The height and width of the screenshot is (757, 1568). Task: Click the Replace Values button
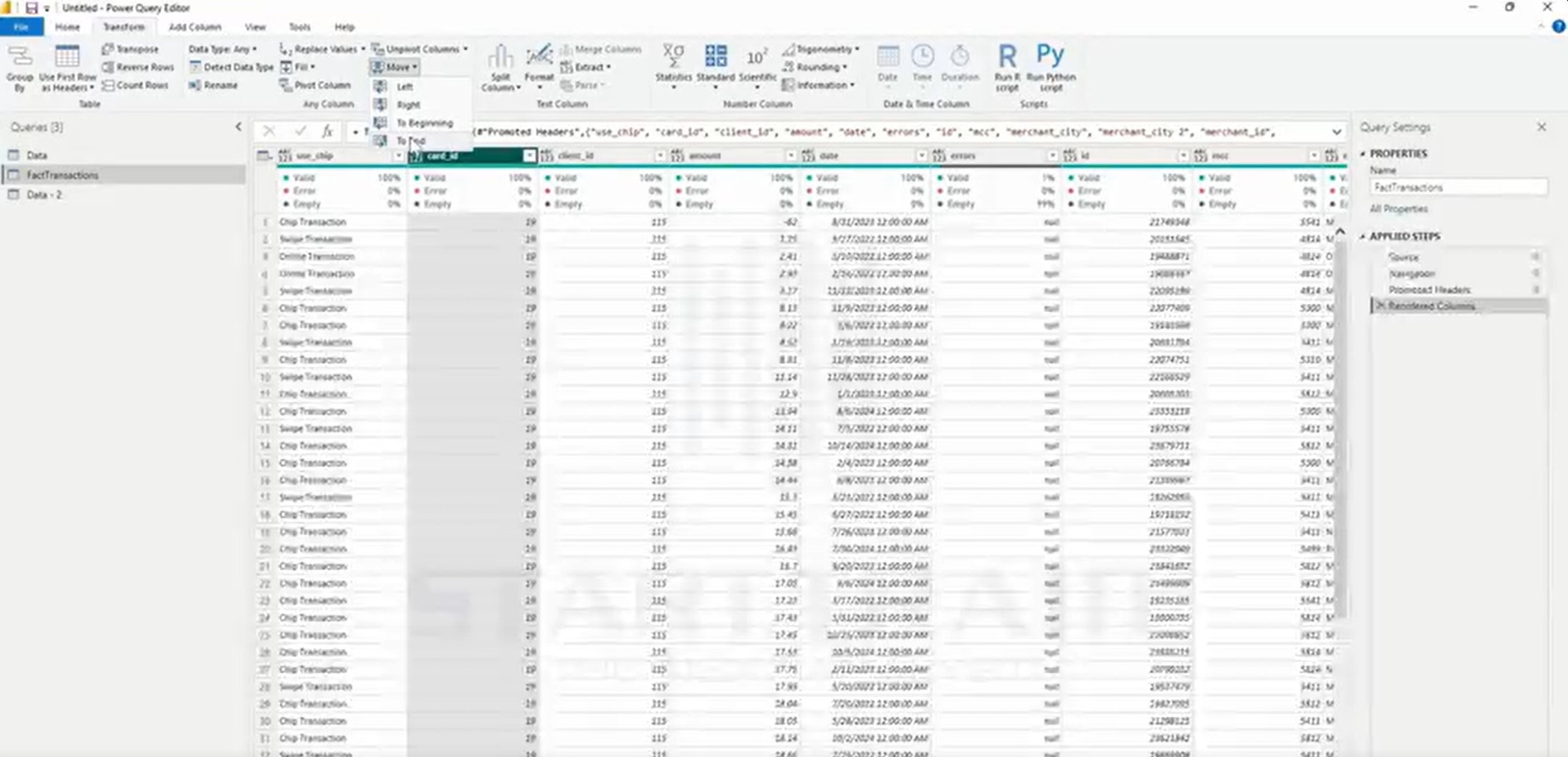click(322, 49)
